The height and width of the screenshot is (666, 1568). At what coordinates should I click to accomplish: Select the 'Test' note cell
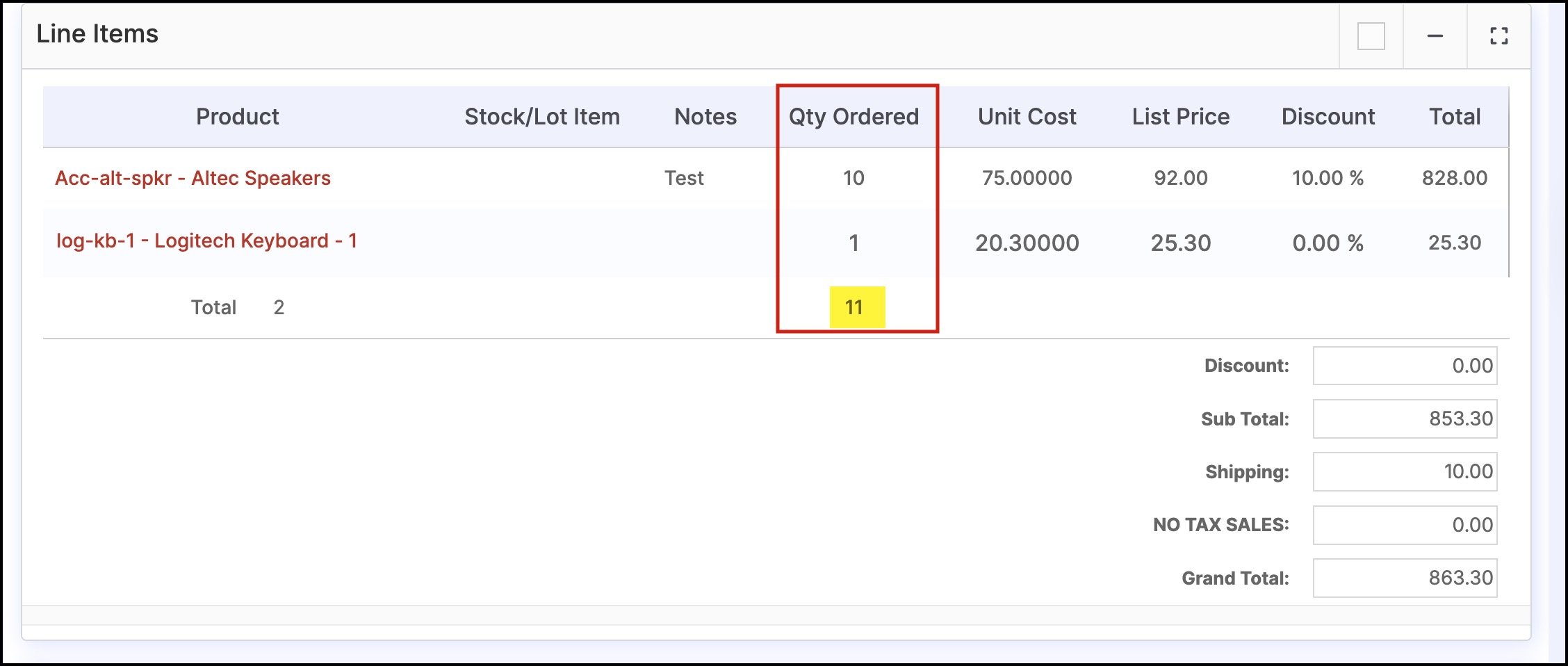pyautogui.click(x=684, y=178)
